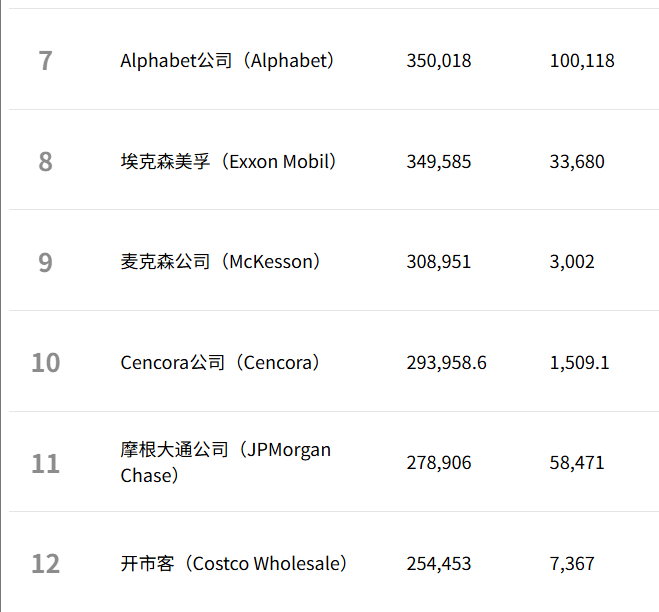
Task: Click Cencora revenue value 293,958.6
Action: 446,363
